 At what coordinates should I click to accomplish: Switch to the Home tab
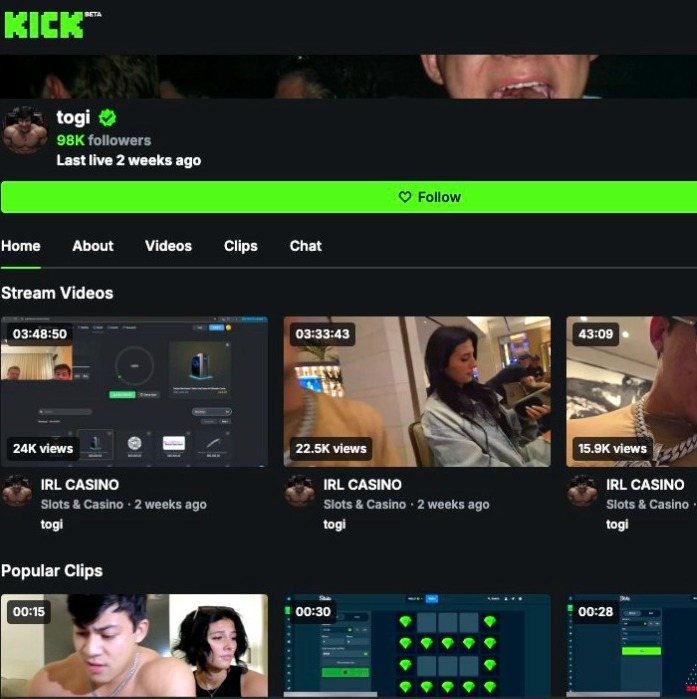21,246
